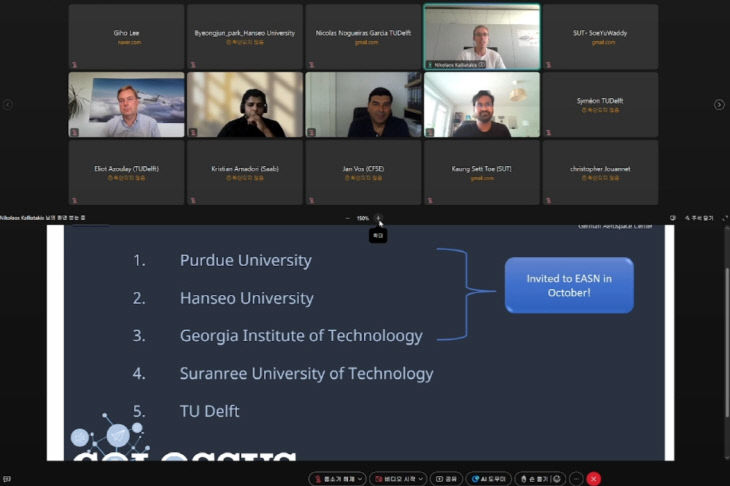Select the Jan Vos (CFSE) participant tile
This screenshot has height=486, width=730.
coord(363,172)
